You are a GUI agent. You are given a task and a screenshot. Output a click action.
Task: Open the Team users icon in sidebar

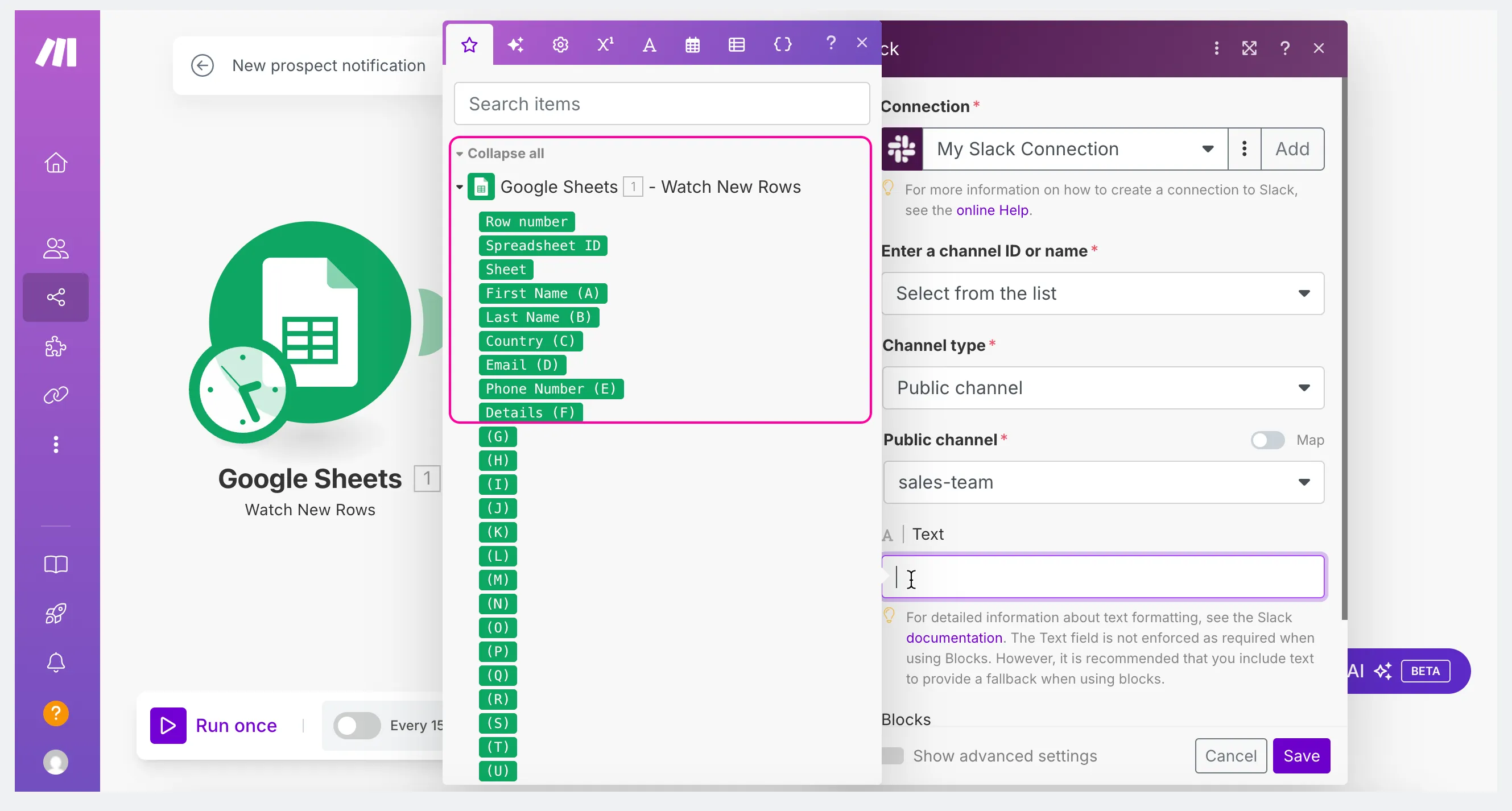tap(56, 249)
